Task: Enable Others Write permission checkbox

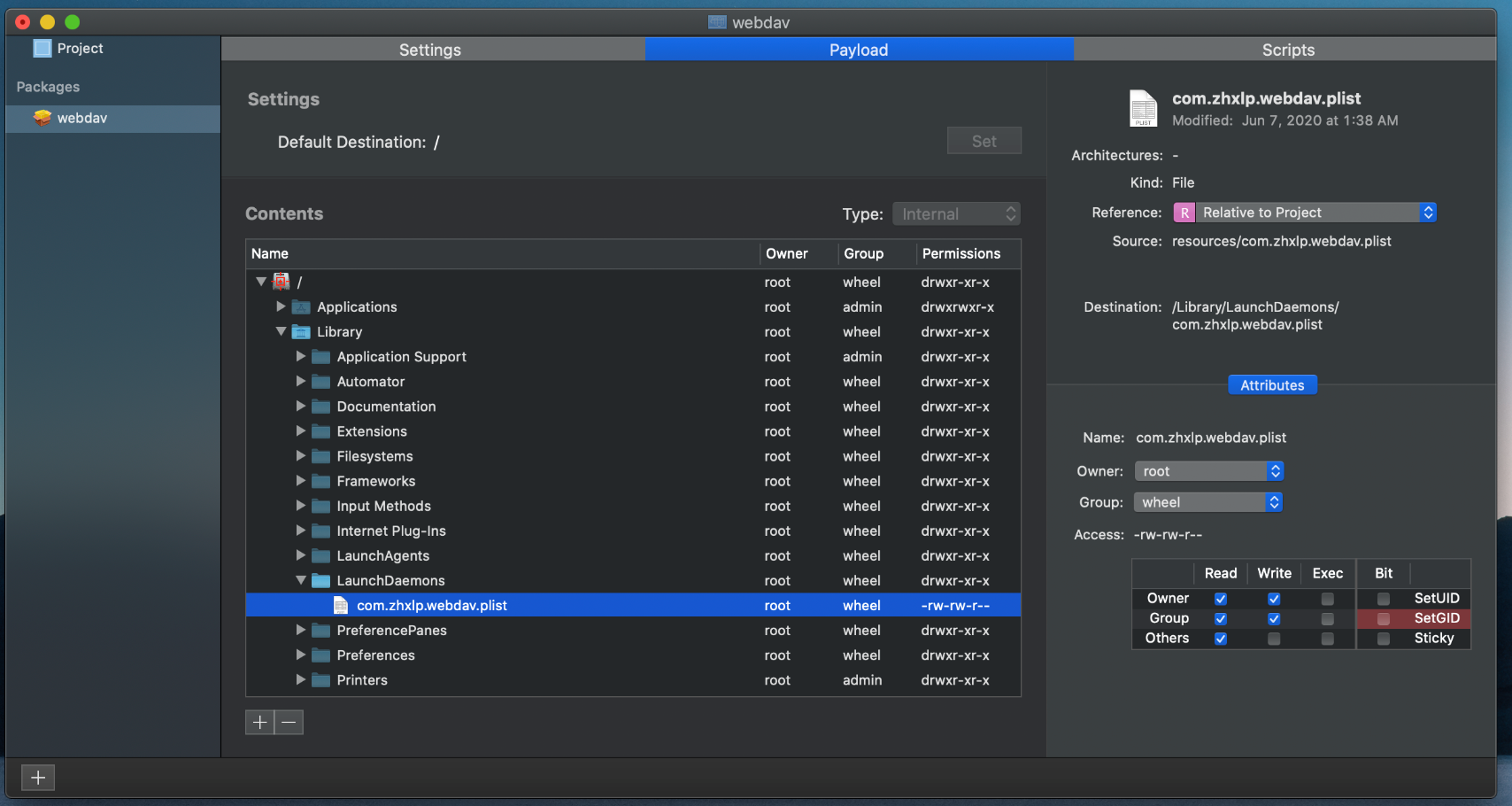Action: click(x=1274, y=639)
